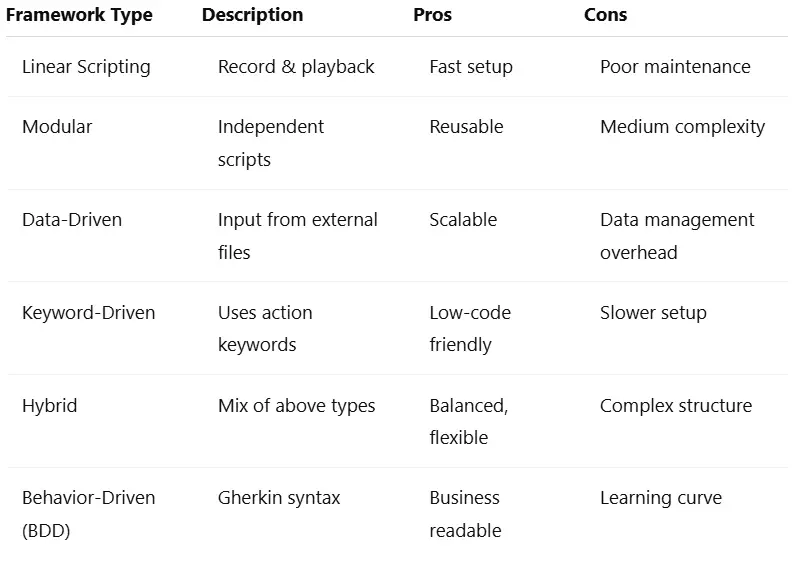The width and height of the screenshot is (810, 570).
Task: Click the Description column header
Action: coord(252,15)
